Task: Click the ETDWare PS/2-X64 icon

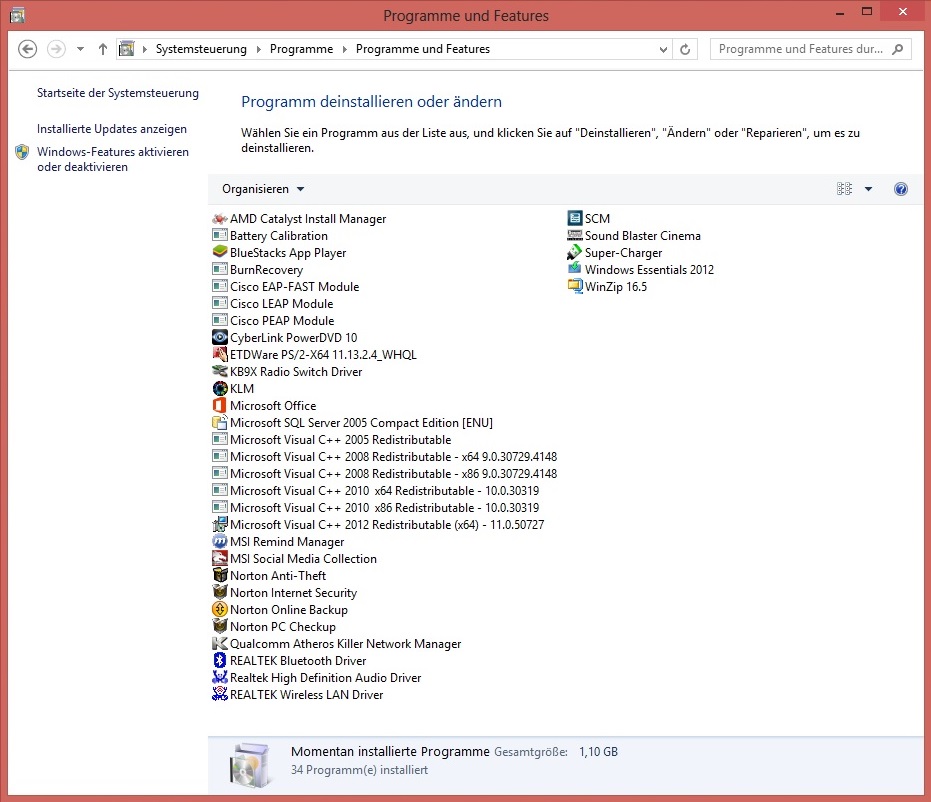Action: coord(220,354)
